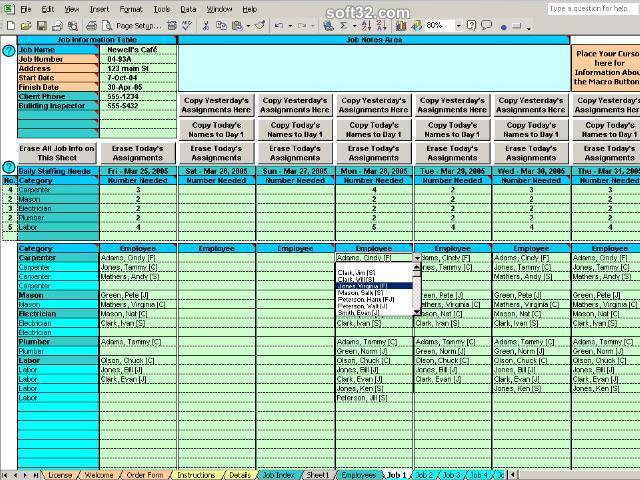
Task: Open the AutoSum functions dropdown arrow
Action: [x=354, y=26]
